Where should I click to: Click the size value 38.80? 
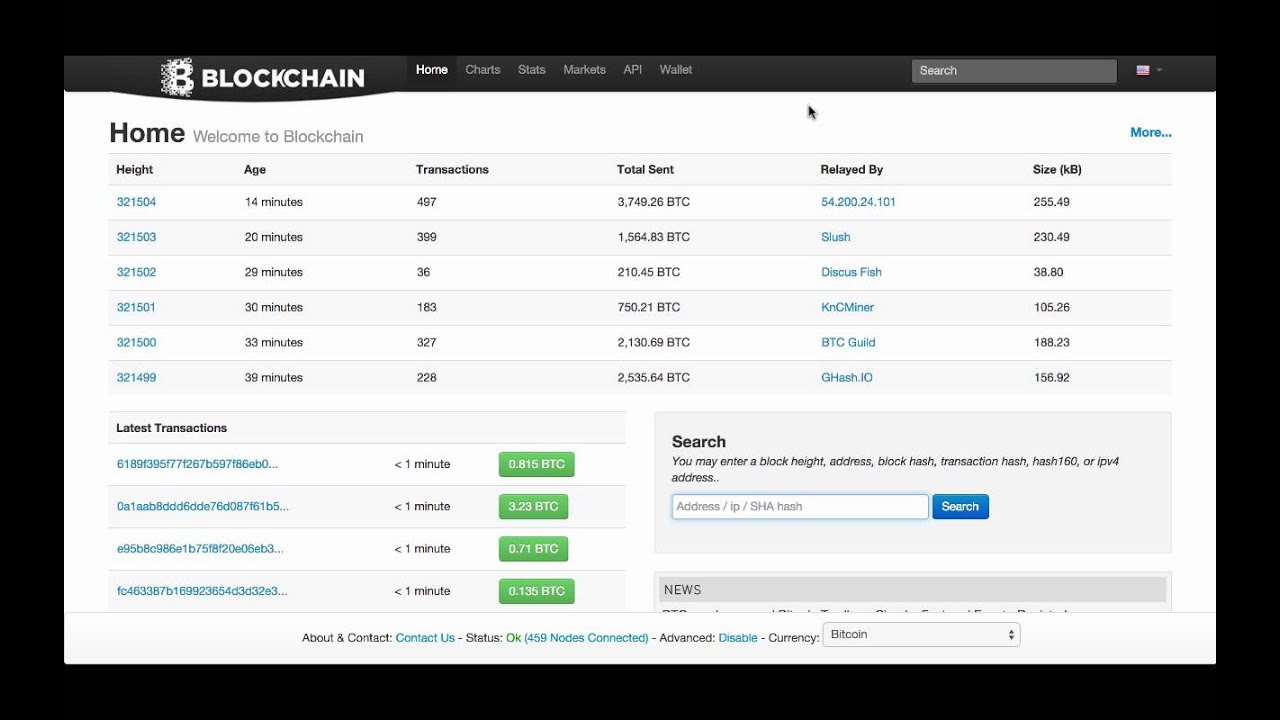pyautogui.click(x=1048, y=272)
